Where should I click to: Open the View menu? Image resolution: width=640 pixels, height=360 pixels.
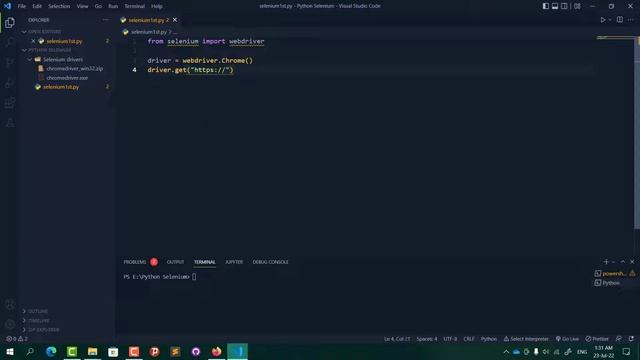tap(82, 6)
